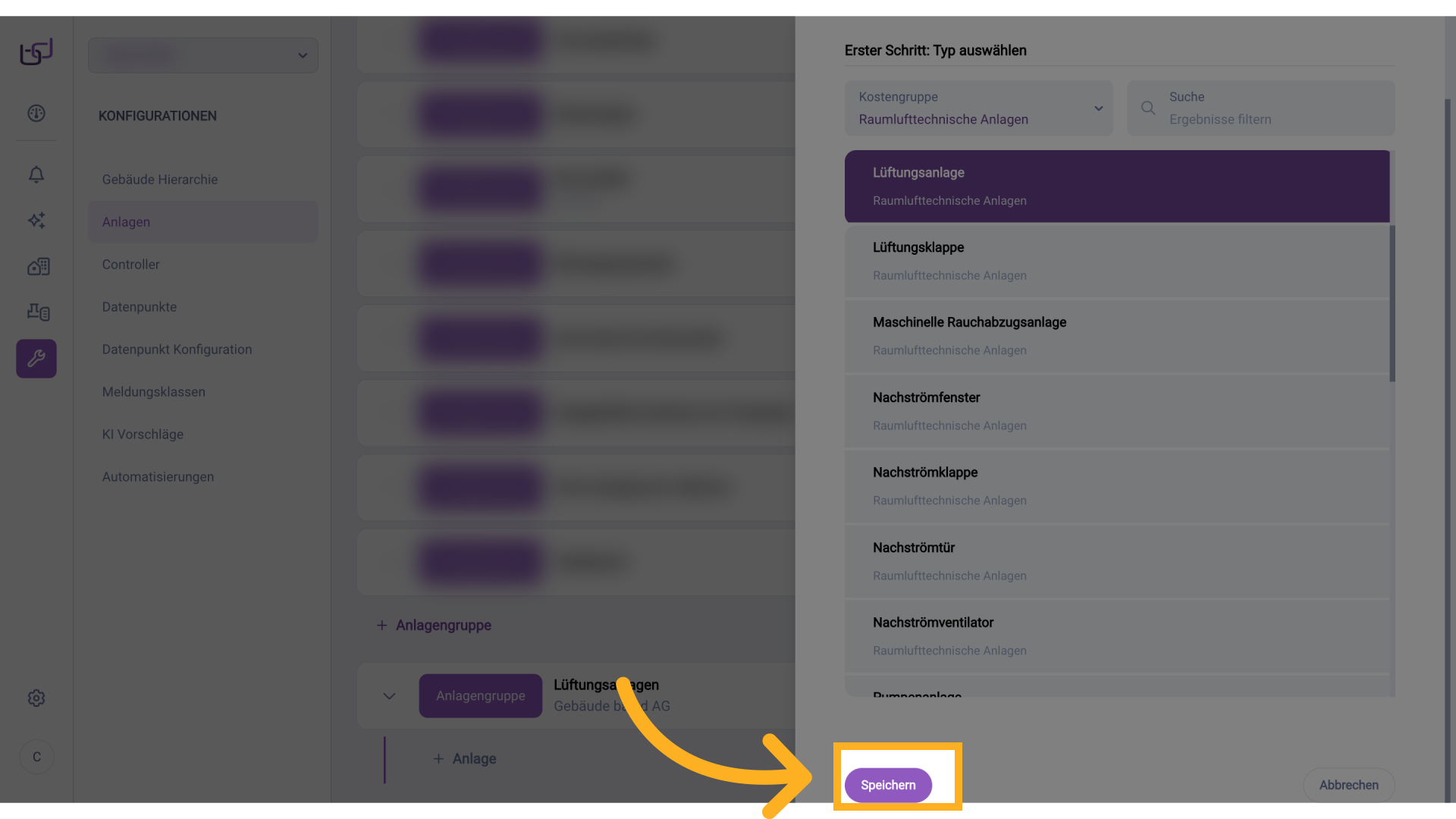Open the buildings sidebar icon

coord(38,267)
